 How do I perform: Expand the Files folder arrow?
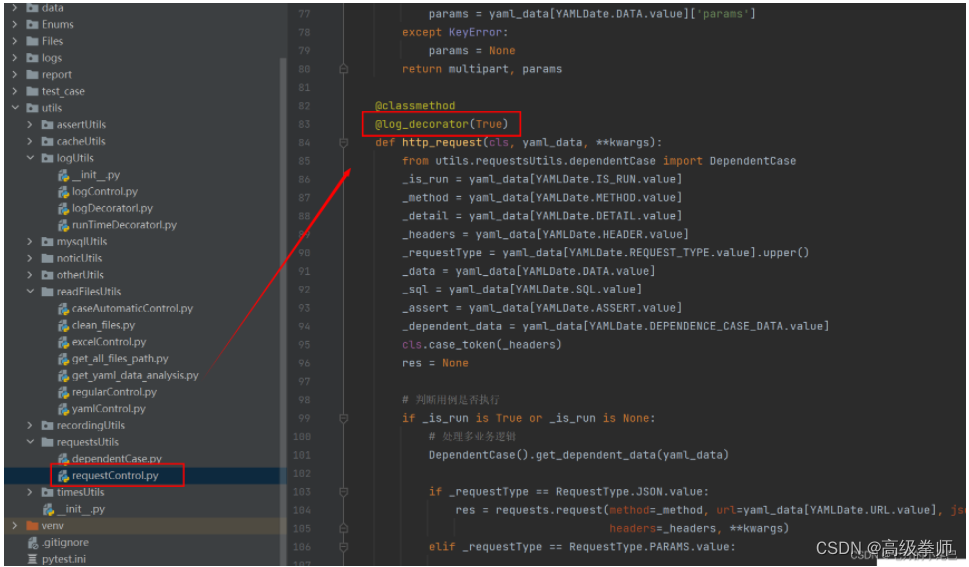click(x=15, y=41)
